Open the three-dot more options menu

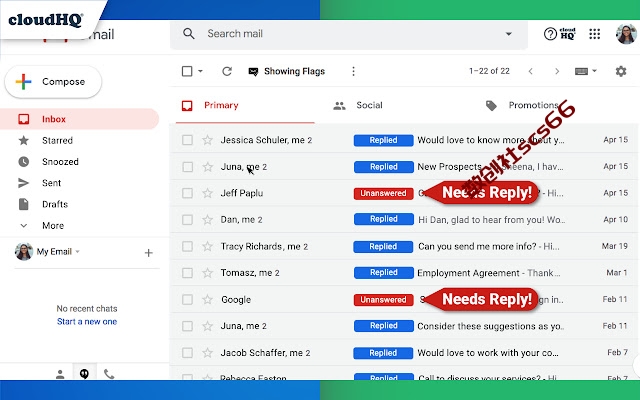pos(353,71)
